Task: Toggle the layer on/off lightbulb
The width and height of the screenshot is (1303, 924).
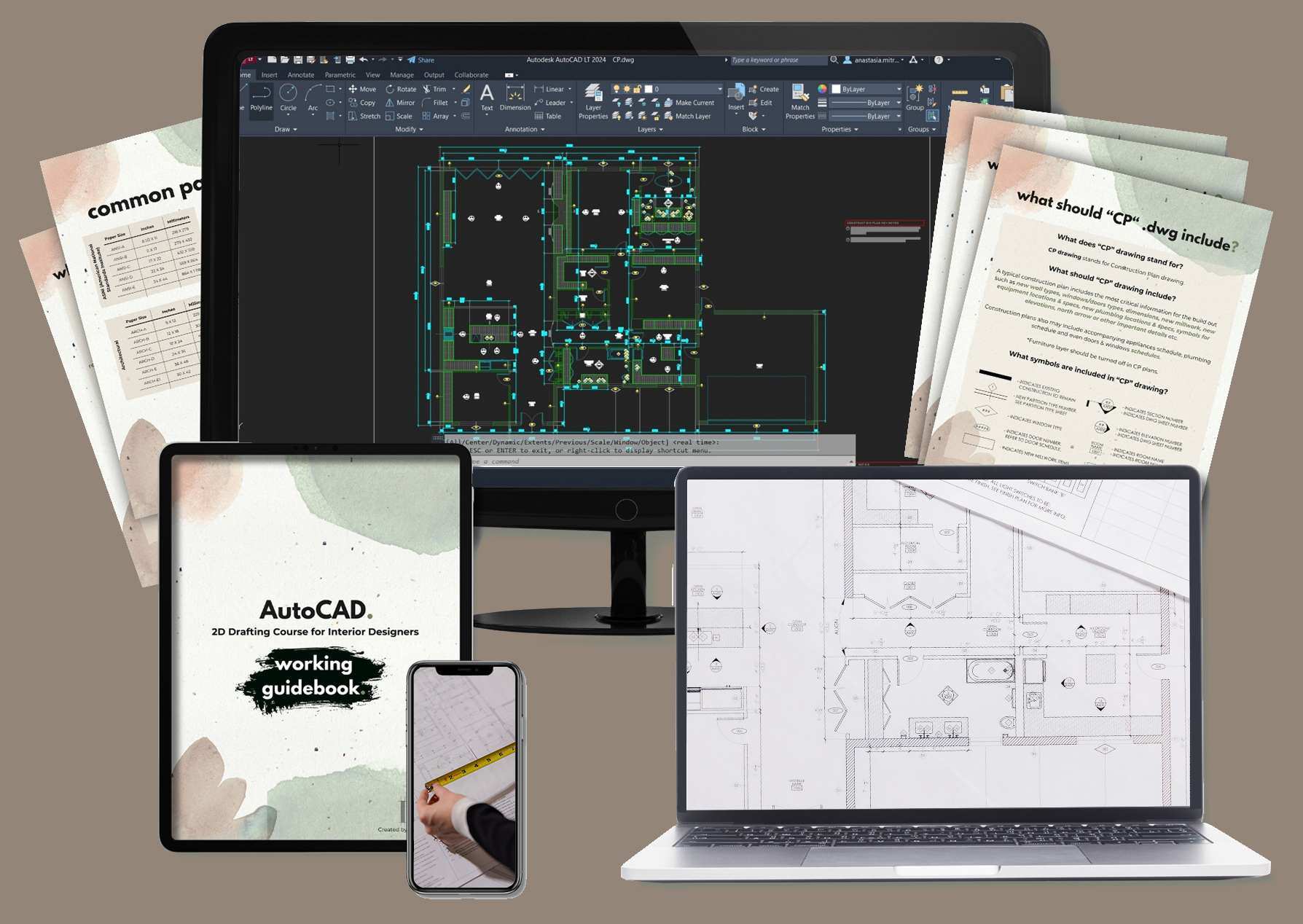Action: coord(616,89)
